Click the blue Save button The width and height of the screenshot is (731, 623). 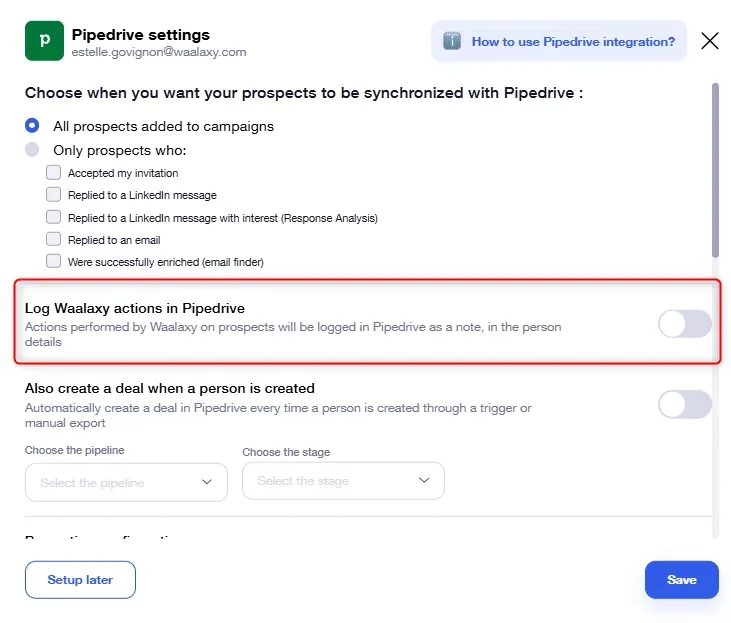click(682, 580)
